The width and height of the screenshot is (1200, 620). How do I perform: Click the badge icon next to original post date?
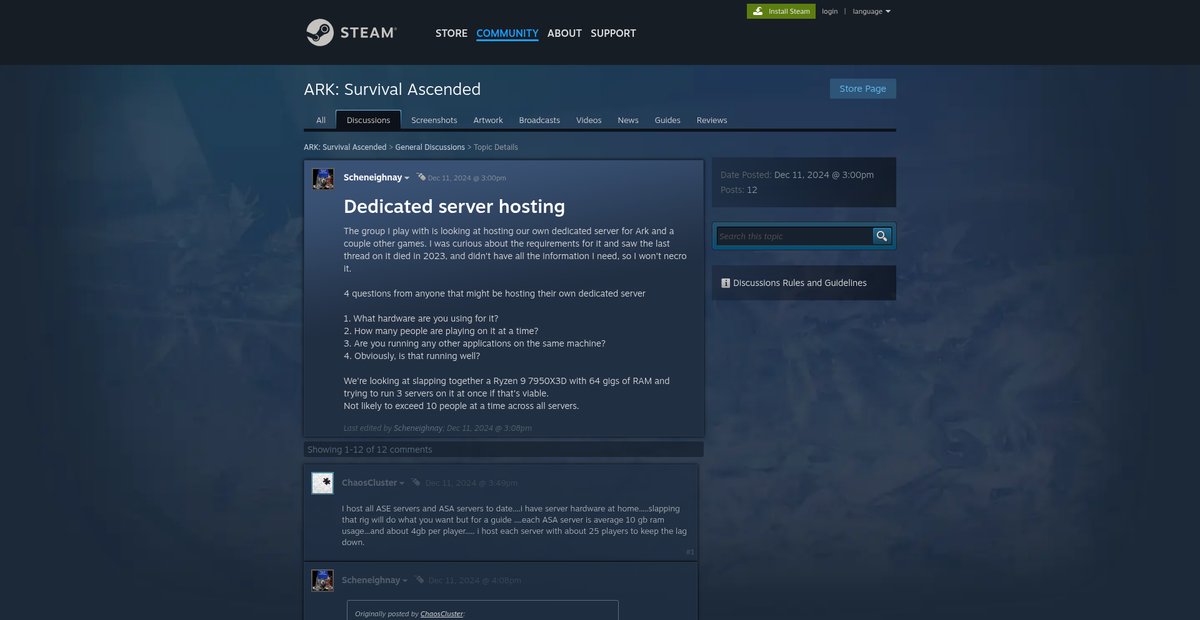[x=421, y=177]
